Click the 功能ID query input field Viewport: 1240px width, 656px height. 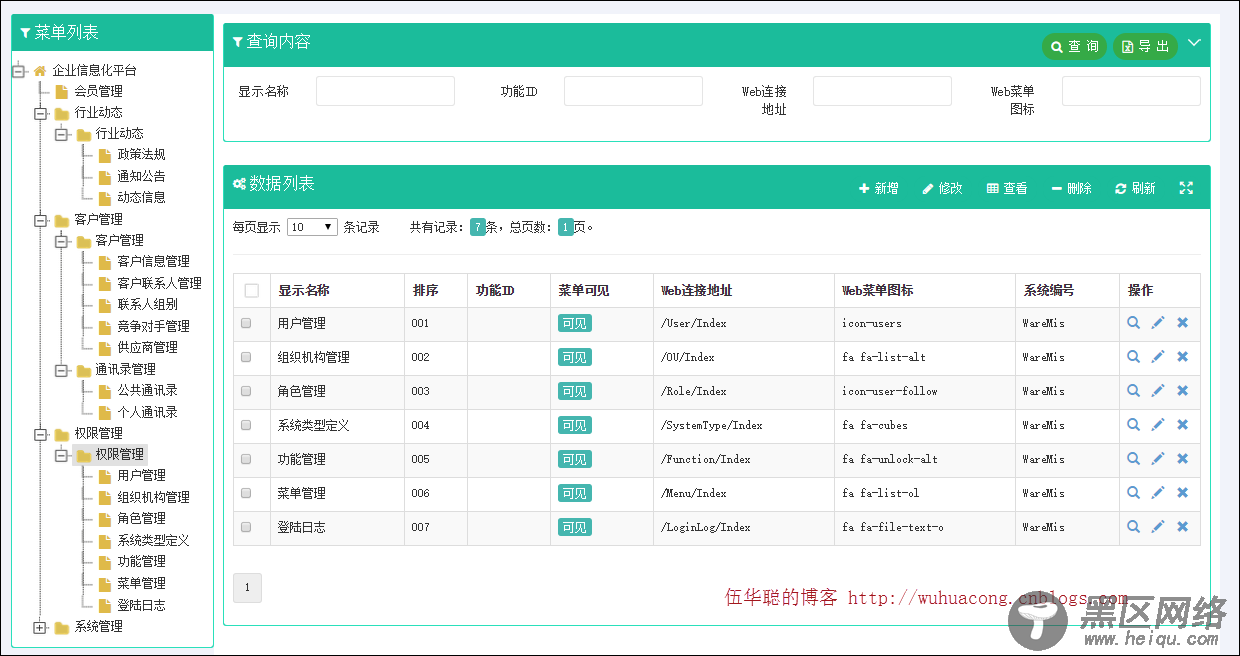tap(633, 91)
